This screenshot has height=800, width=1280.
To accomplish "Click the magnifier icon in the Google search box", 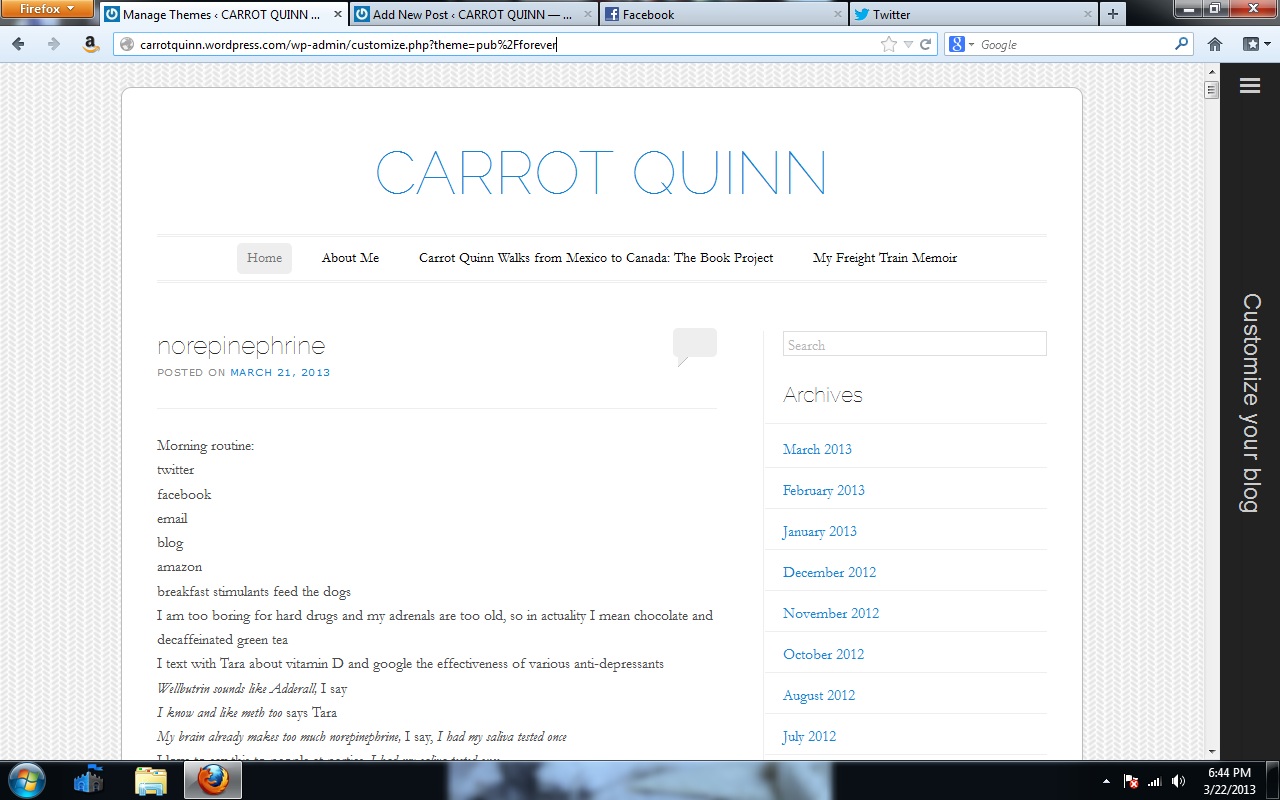I will (1181, 44).
